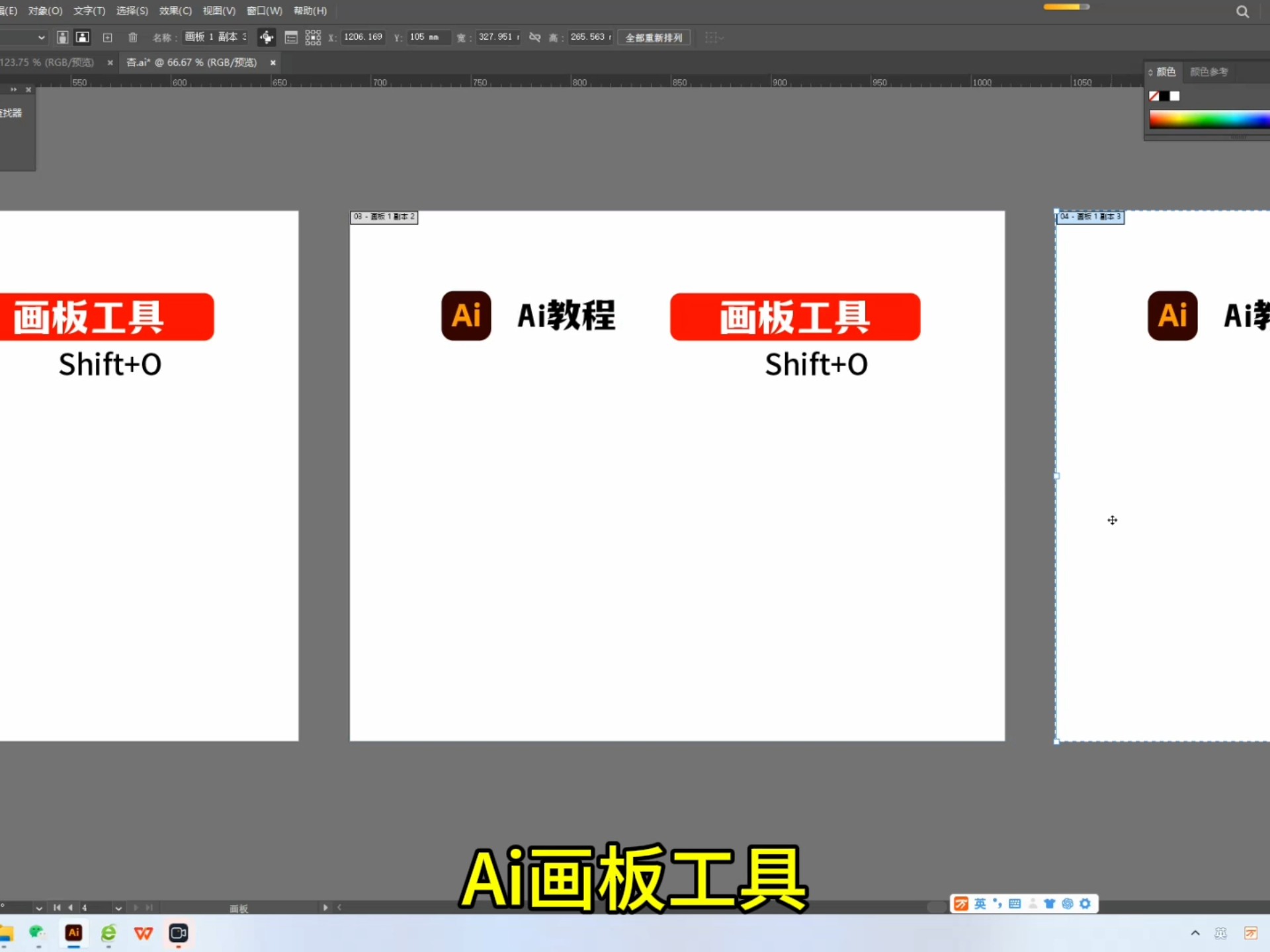Switch to the 杏.ai document tab
The height and width of the screenshot is (952, 1270).
coord(192,62)
